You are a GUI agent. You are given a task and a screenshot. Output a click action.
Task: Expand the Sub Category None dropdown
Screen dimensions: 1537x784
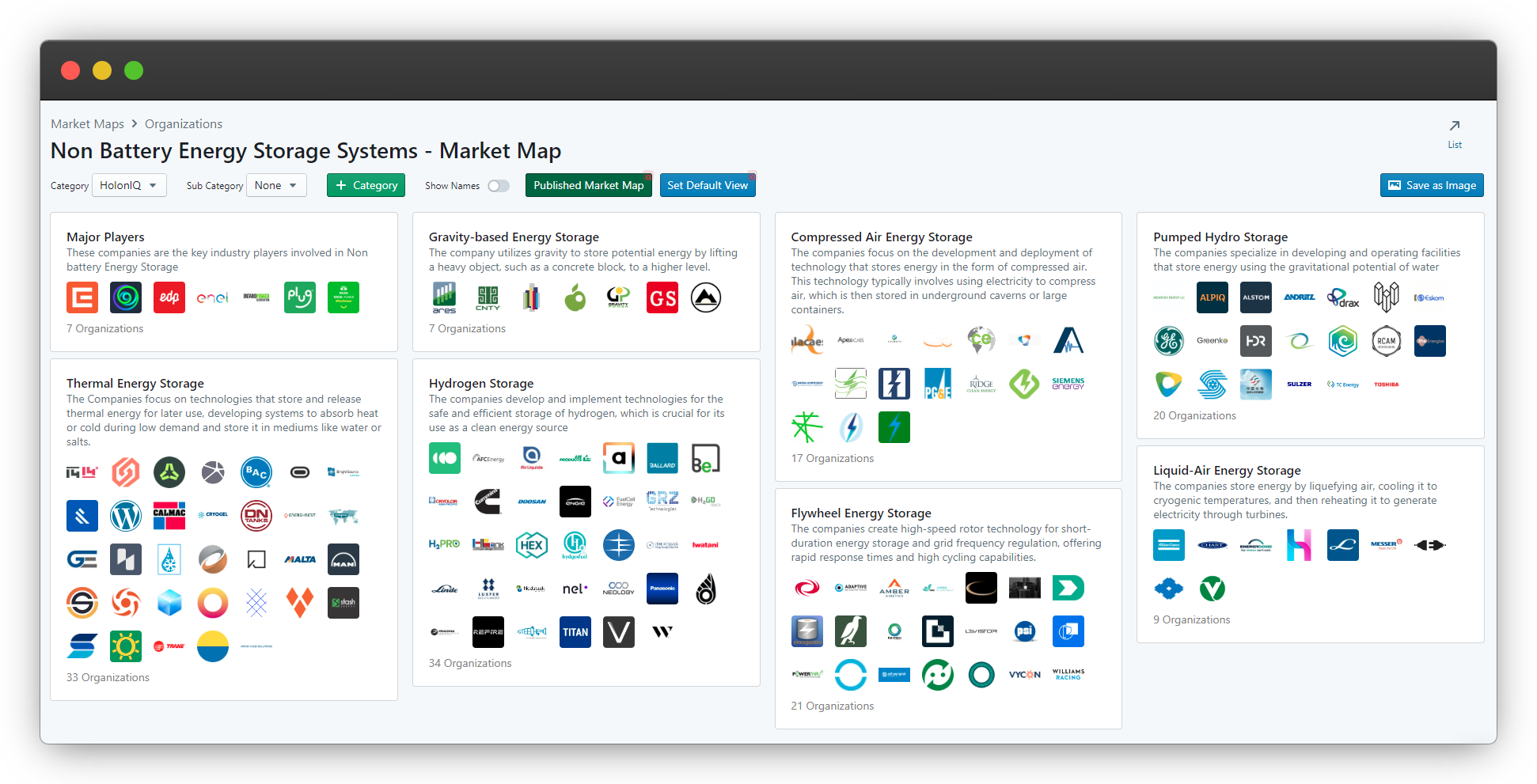[x=277, y=185]
